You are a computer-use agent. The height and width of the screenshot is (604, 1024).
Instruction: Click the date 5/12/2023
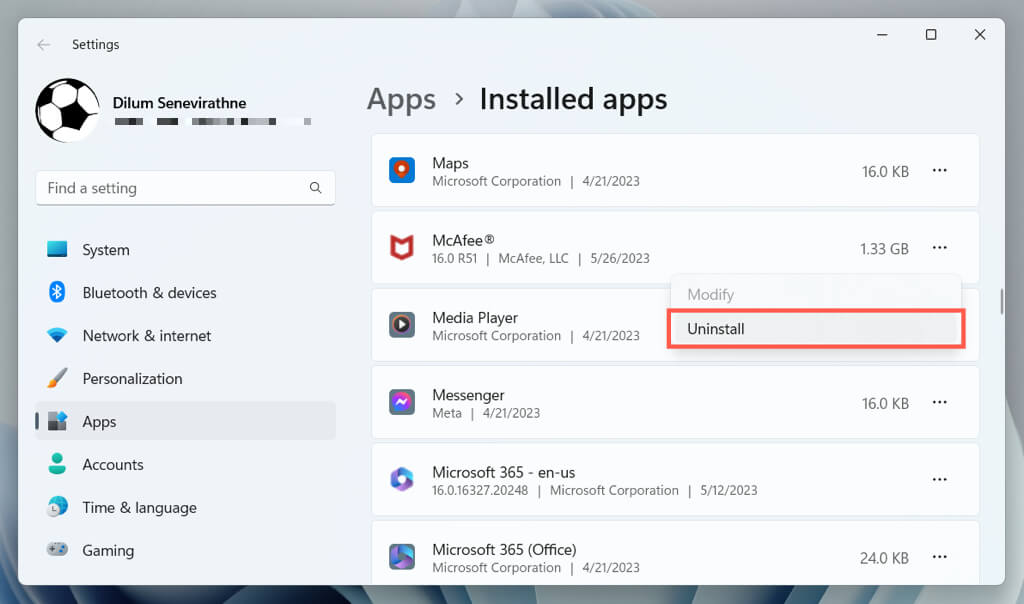[729, 490]
